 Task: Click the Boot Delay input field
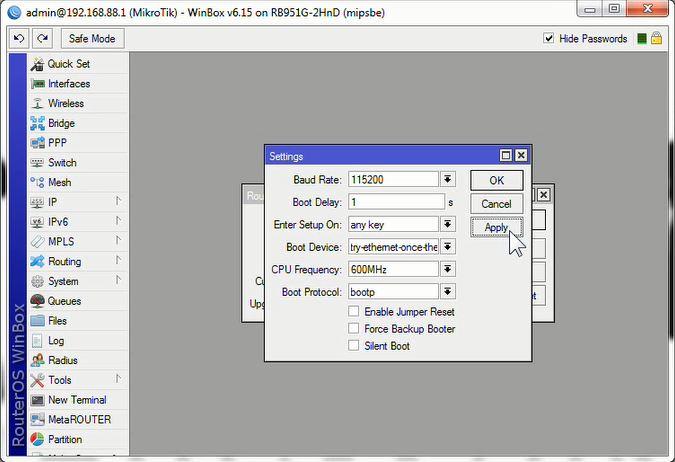point(396,202)
